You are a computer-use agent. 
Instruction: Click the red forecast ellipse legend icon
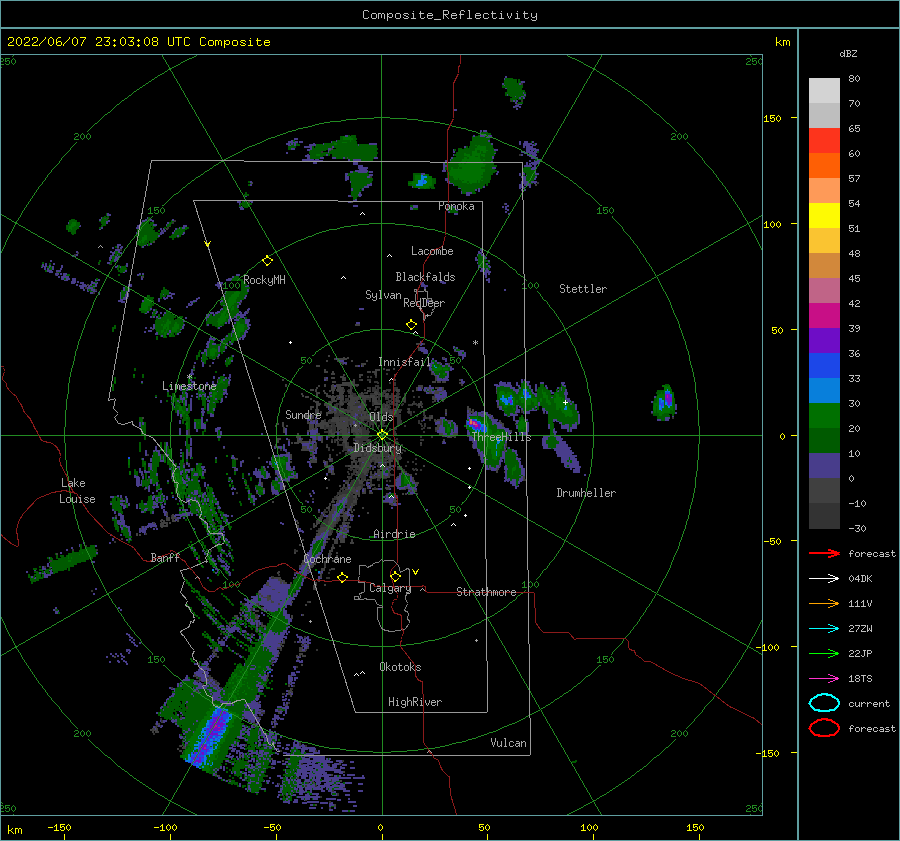pos(824,728)
